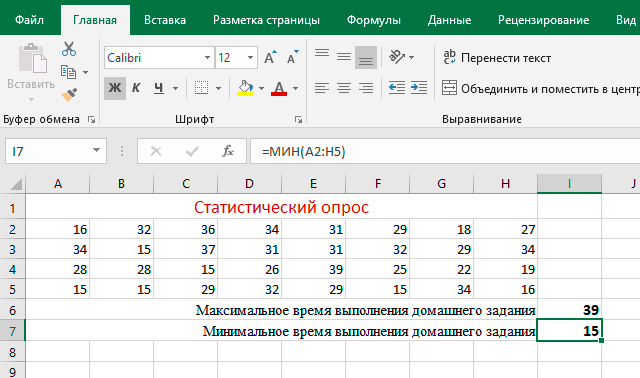Click the text orientation icon
The width and height of the screenshot is (640, 378).
(x=397, y=57)
